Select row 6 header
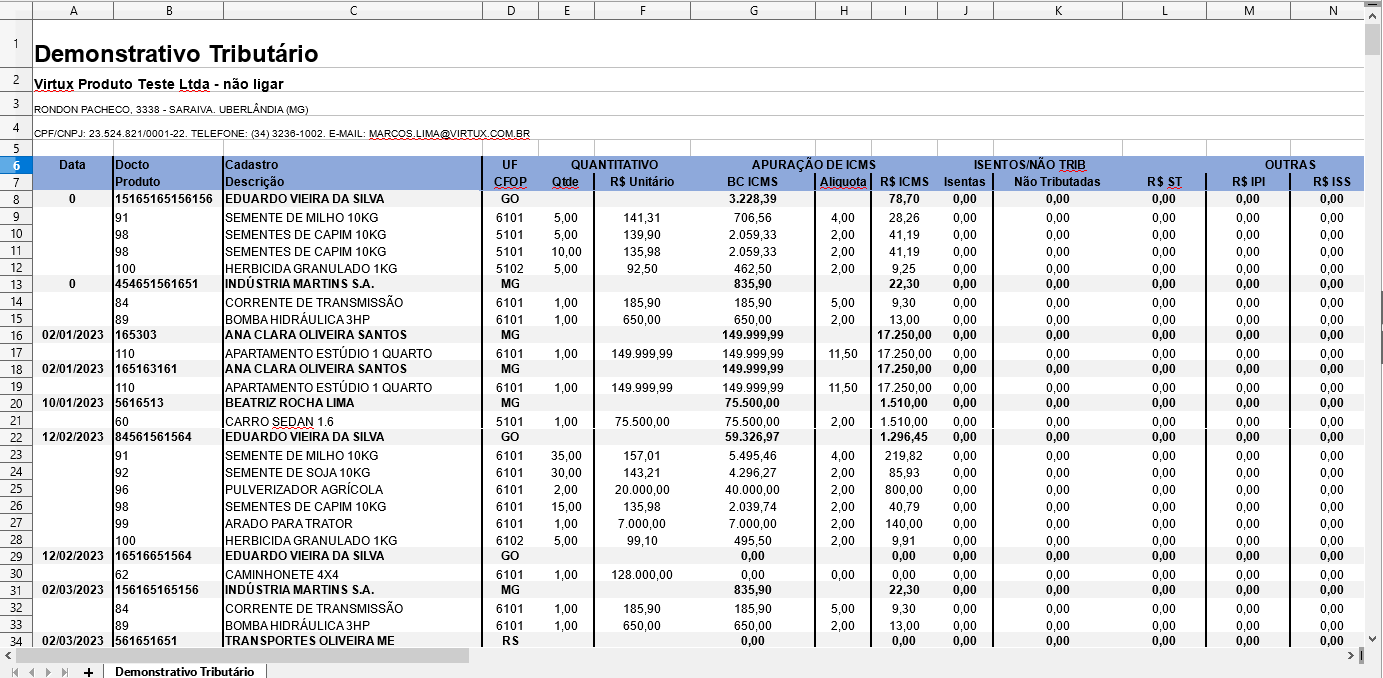 point(16,164)
